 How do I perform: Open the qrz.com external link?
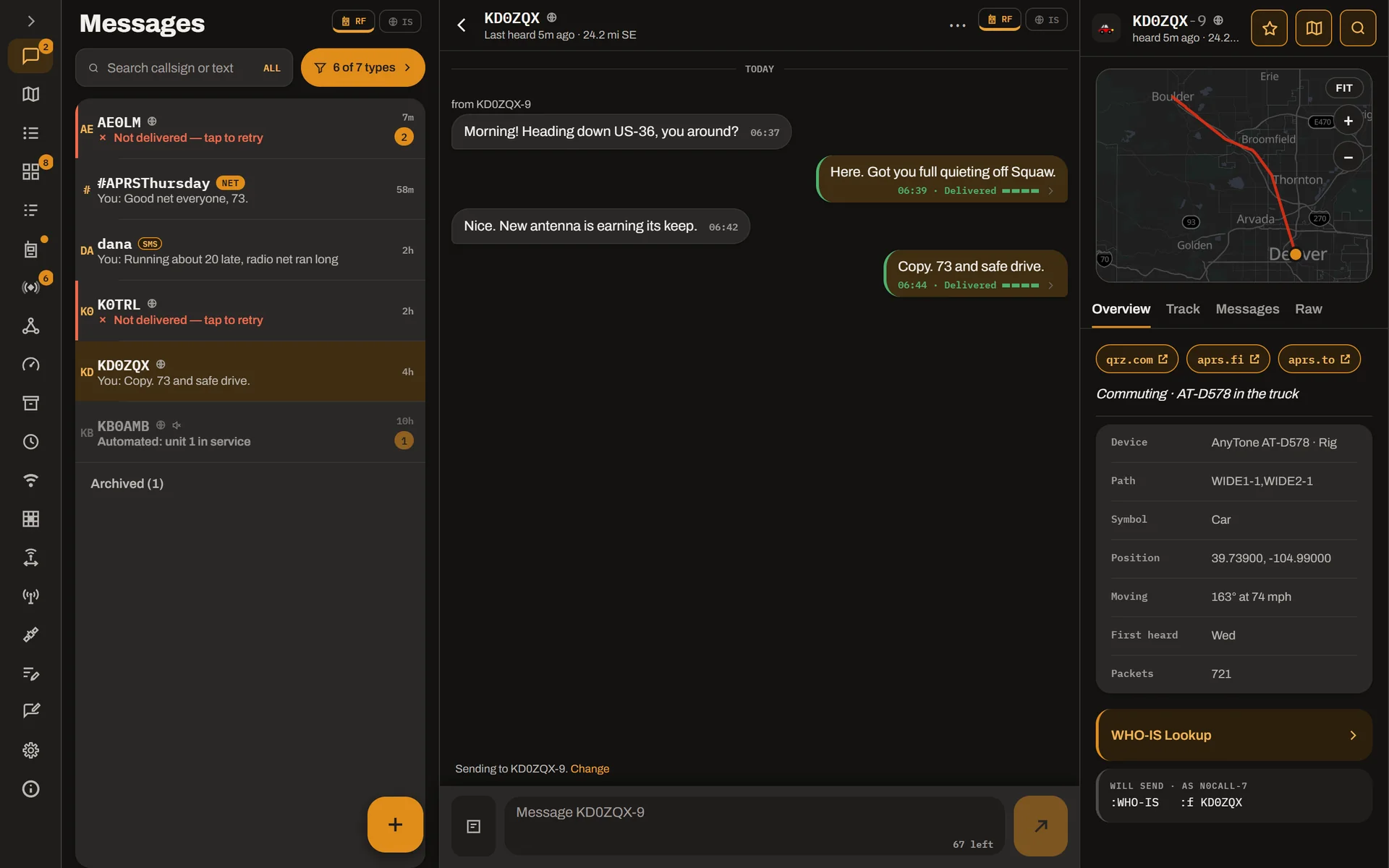(1137, 359)
